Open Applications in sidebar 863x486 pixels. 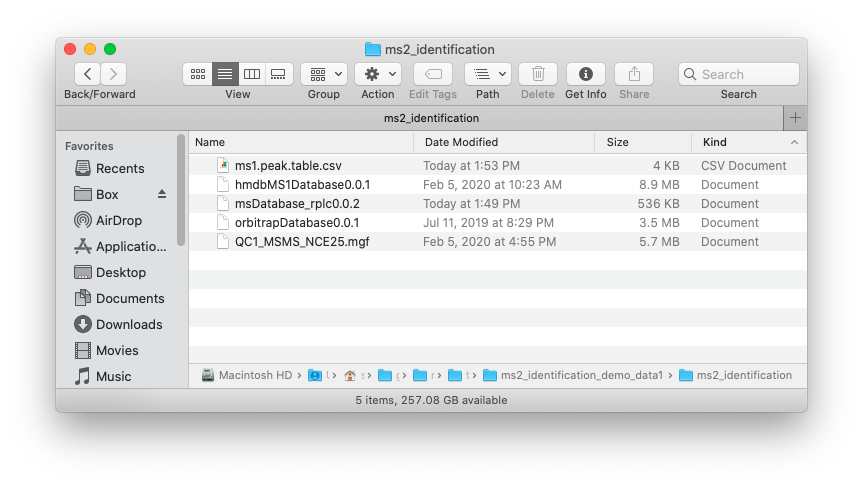pyautogui.click(x=120, y=247)
